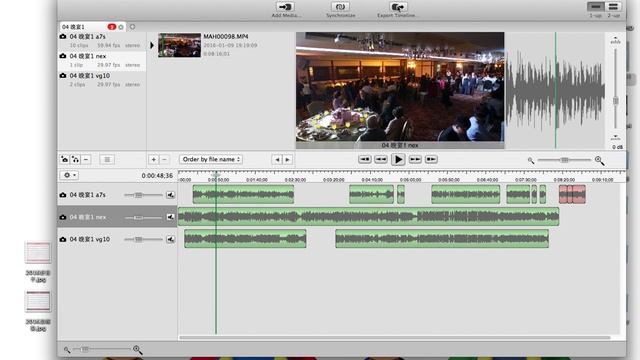The height and width of the screenshot is (360, 640).
Task: Select the 04 晚宴1 project tab
Action: [x=92, y=27]
